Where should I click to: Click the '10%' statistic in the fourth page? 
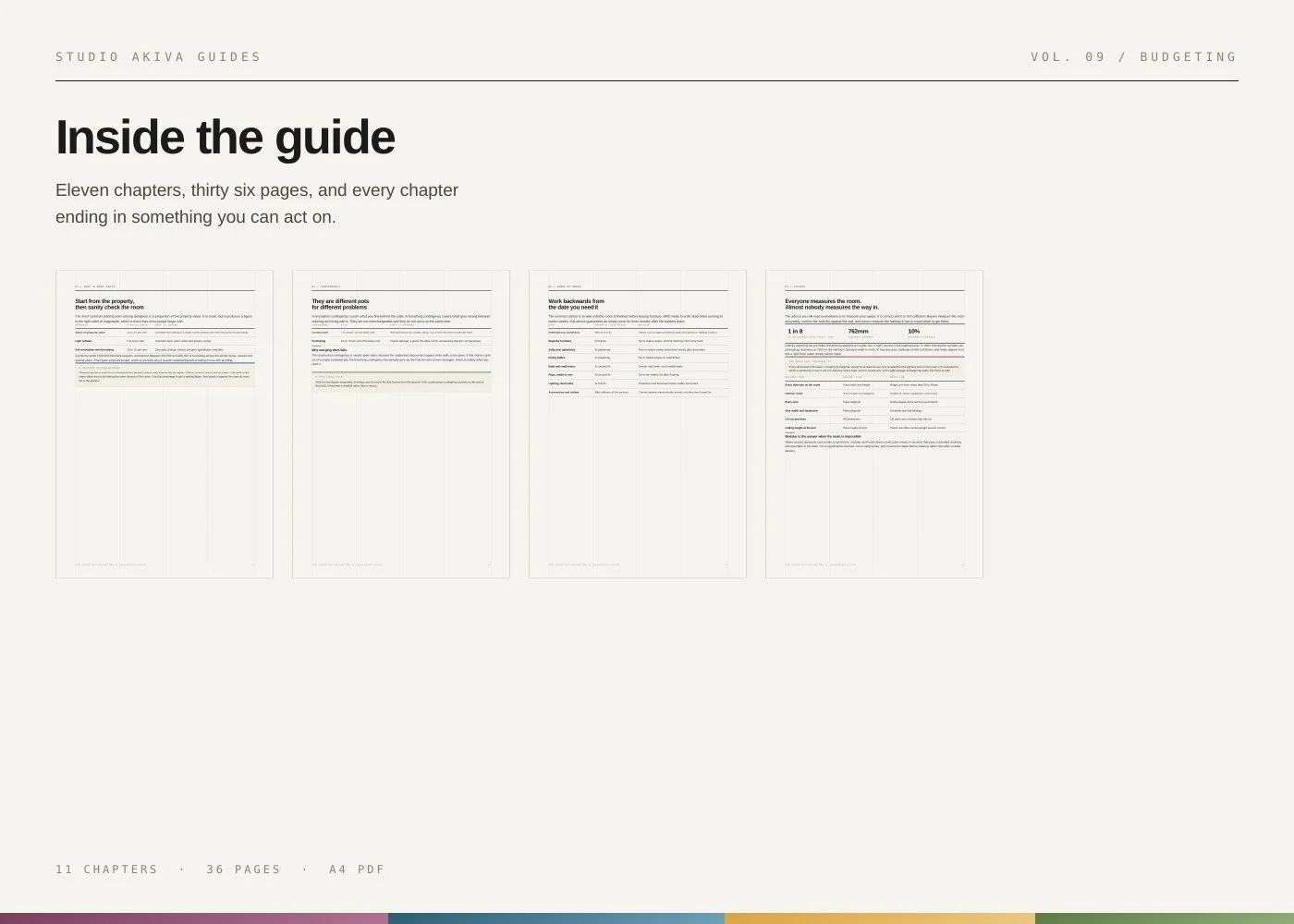click(x=913, y=331)
